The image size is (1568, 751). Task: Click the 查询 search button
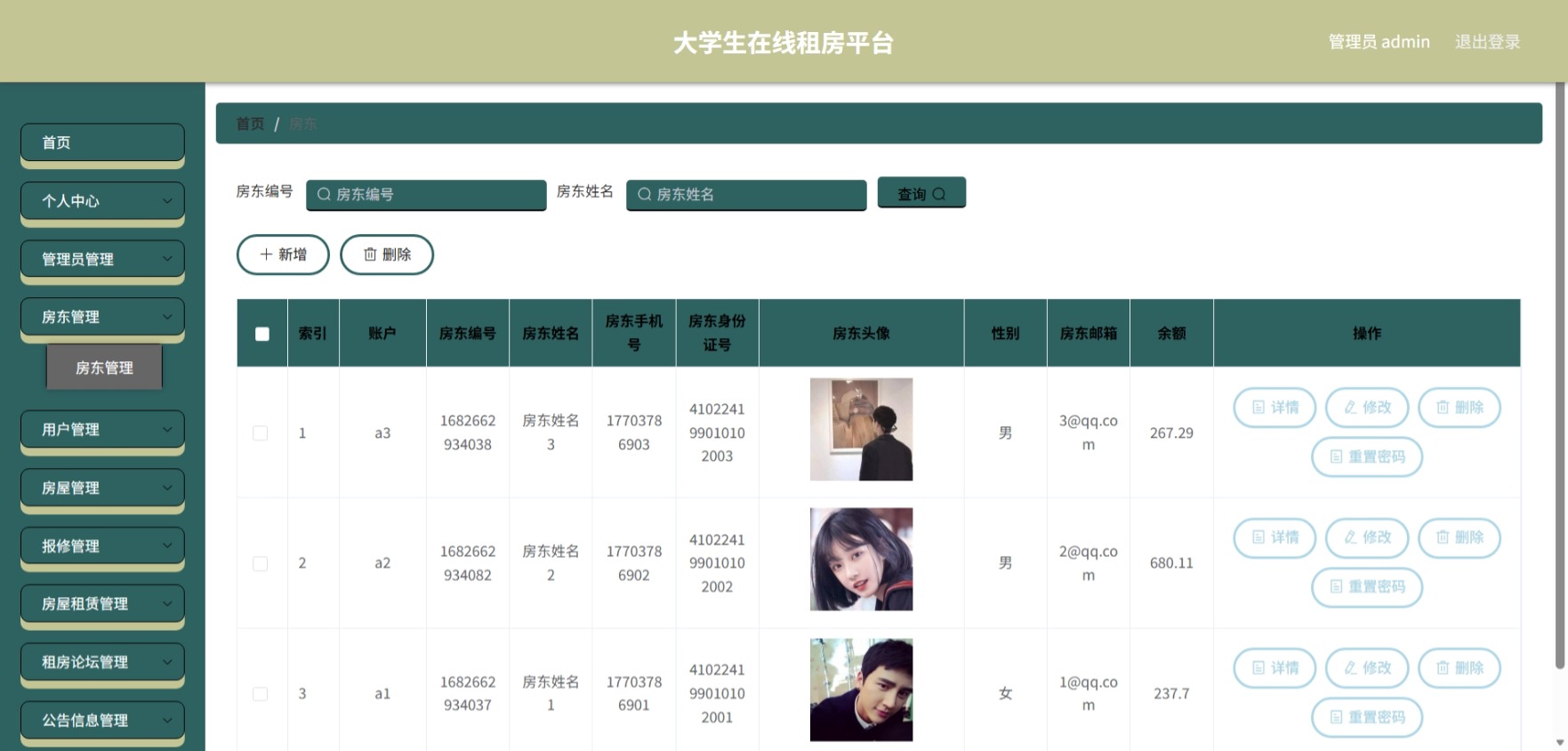pyautogui.click(x=921, y=193)
